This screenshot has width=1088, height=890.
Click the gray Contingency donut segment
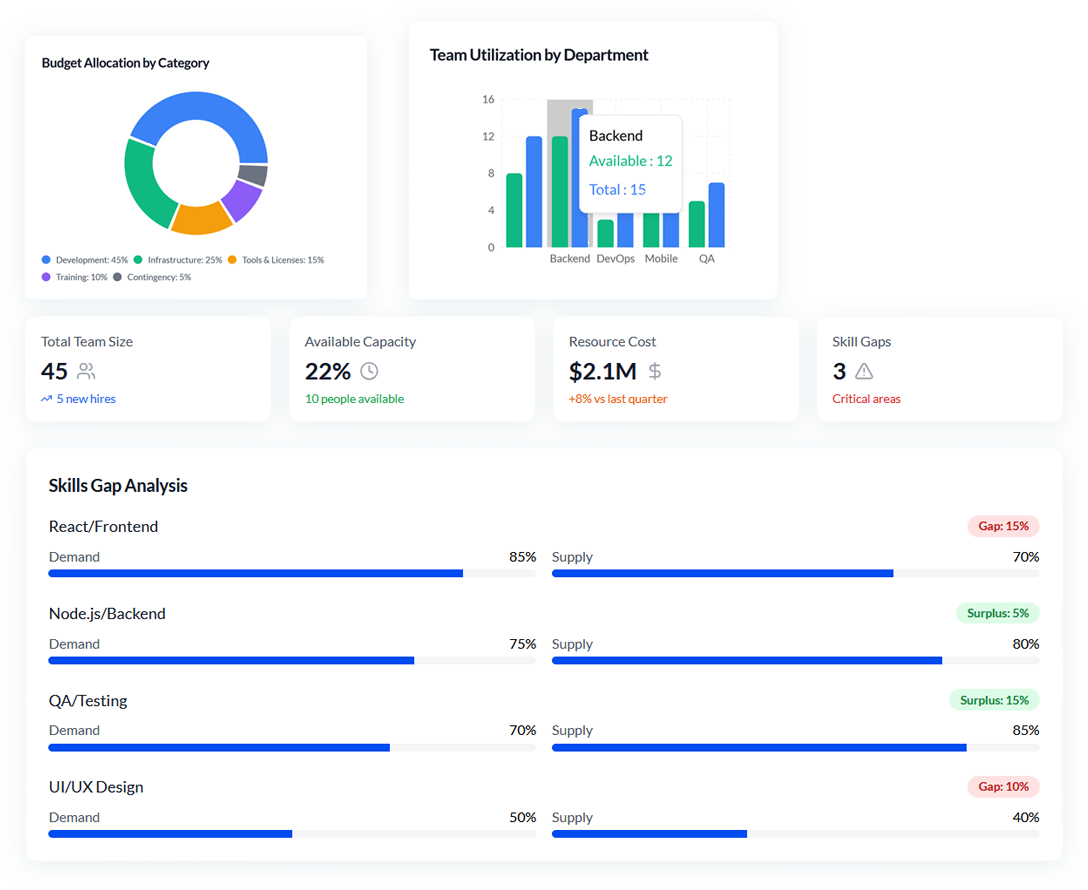point(254,175)
